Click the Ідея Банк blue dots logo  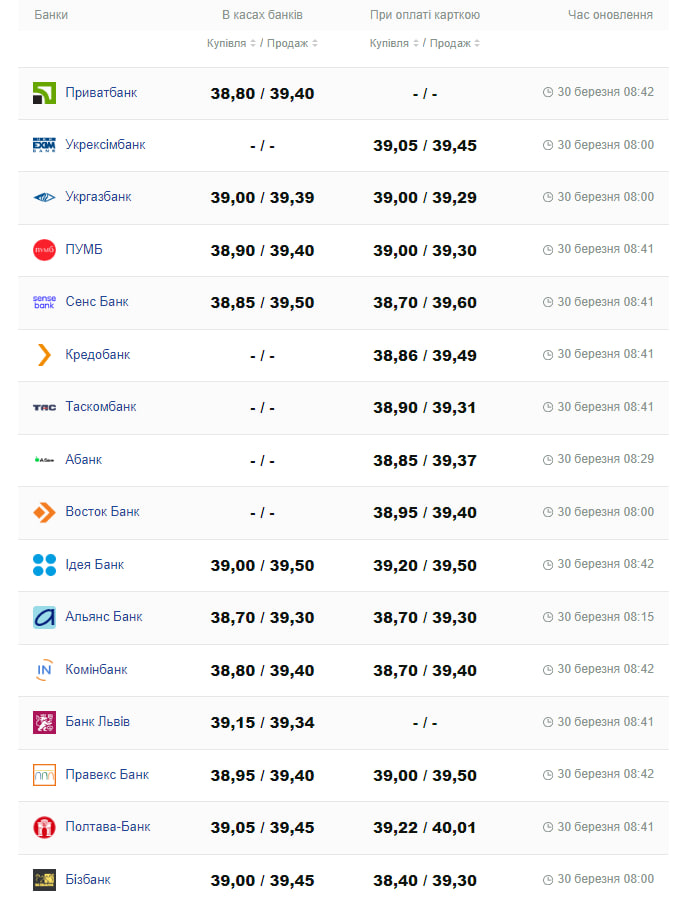pos(44,565)
